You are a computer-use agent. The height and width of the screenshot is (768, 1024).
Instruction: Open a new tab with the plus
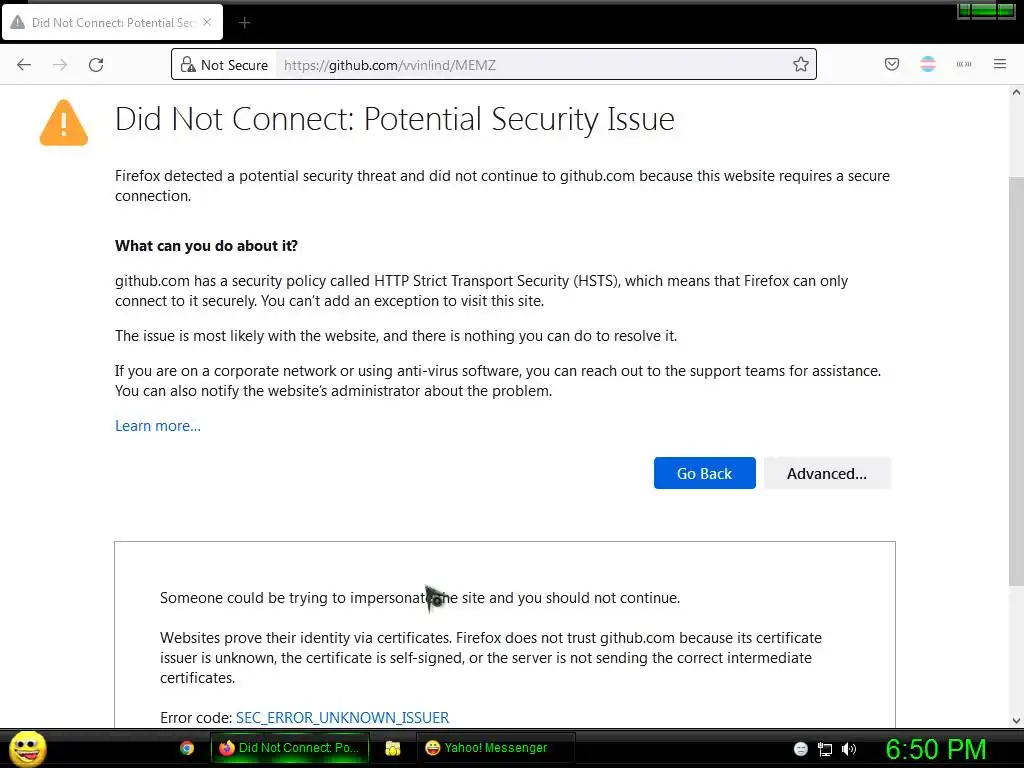pos(244,23)
